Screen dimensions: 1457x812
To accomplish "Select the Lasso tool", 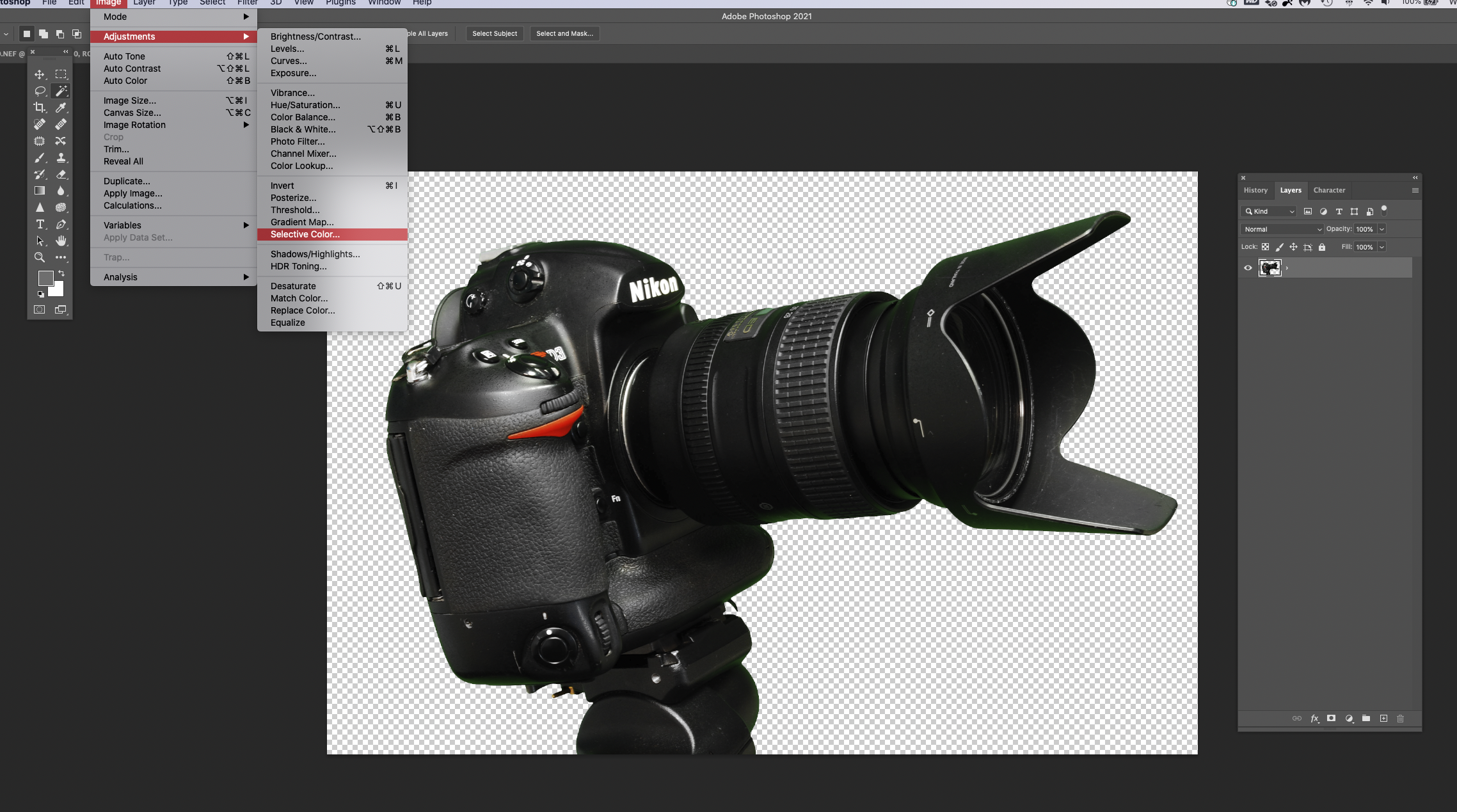I will pos(40,91).
